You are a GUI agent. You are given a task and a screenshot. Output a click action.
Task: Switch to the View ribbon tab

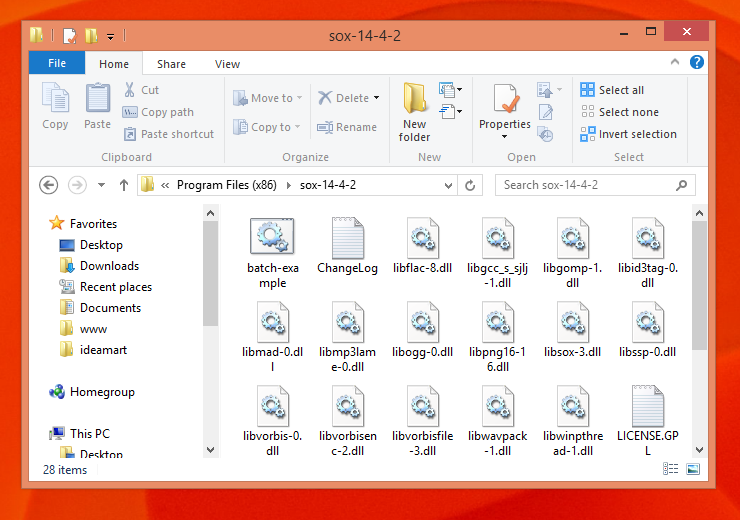coord(227,64)
